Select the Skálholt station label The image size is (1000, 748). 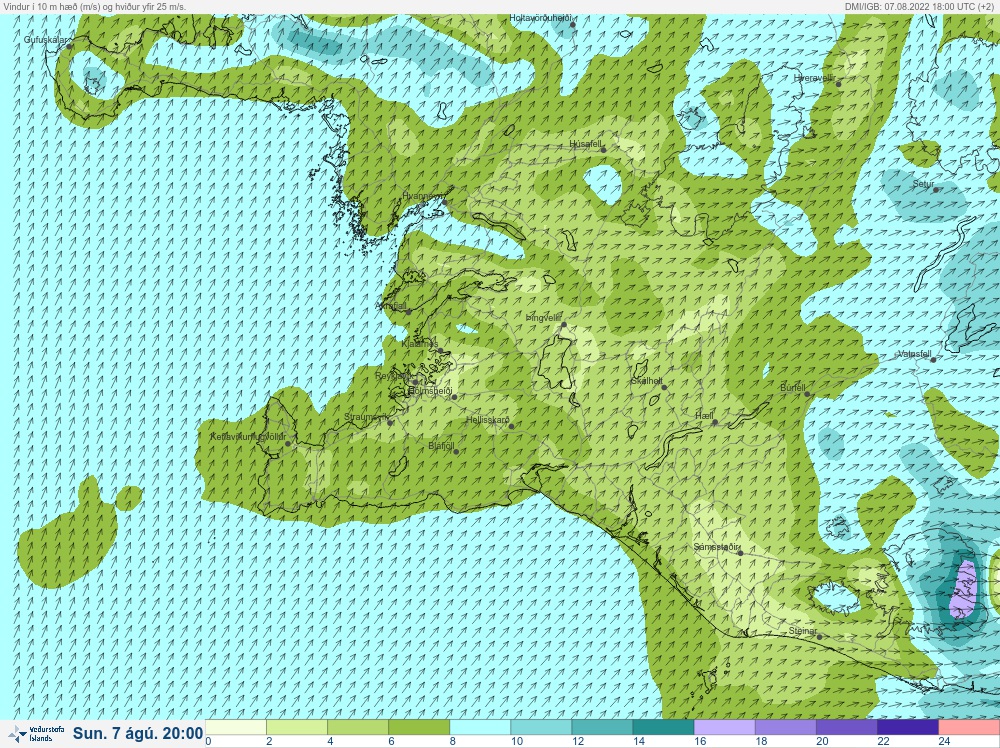(646, 381)
